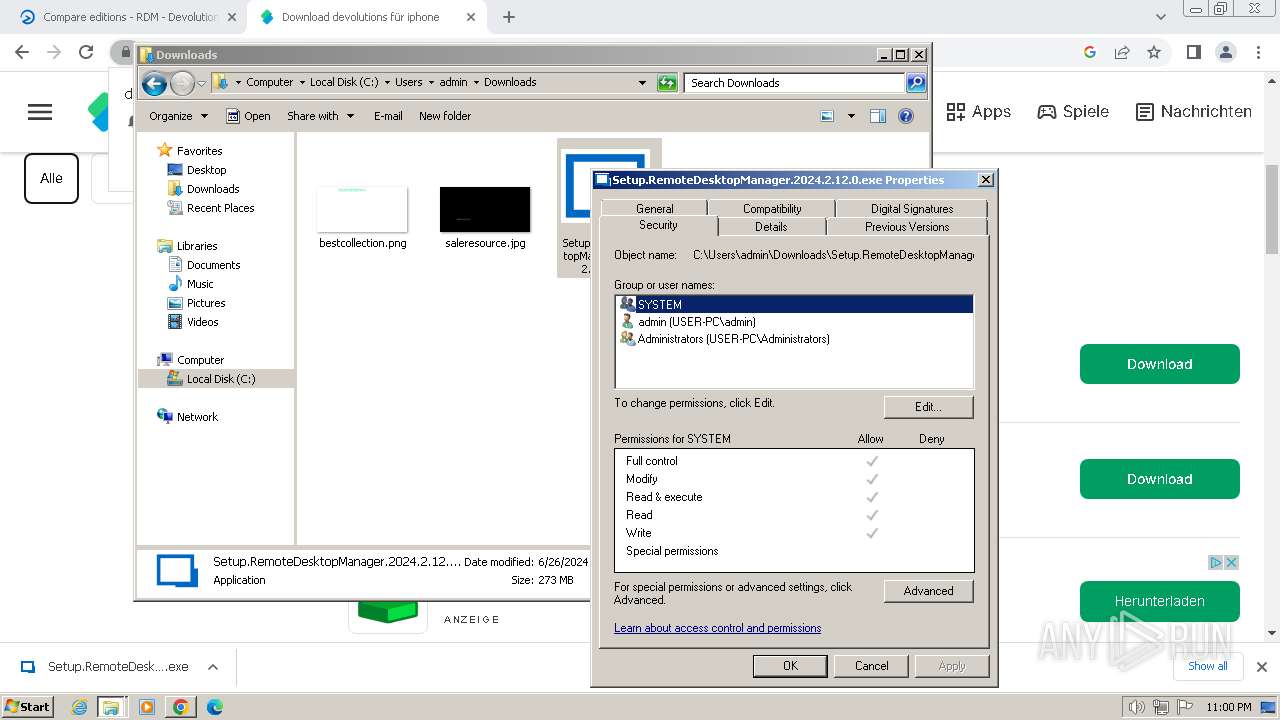Click the Search Downloads magnifier icon
Viewport: 1280px width, 720px height.
point(915,83)
